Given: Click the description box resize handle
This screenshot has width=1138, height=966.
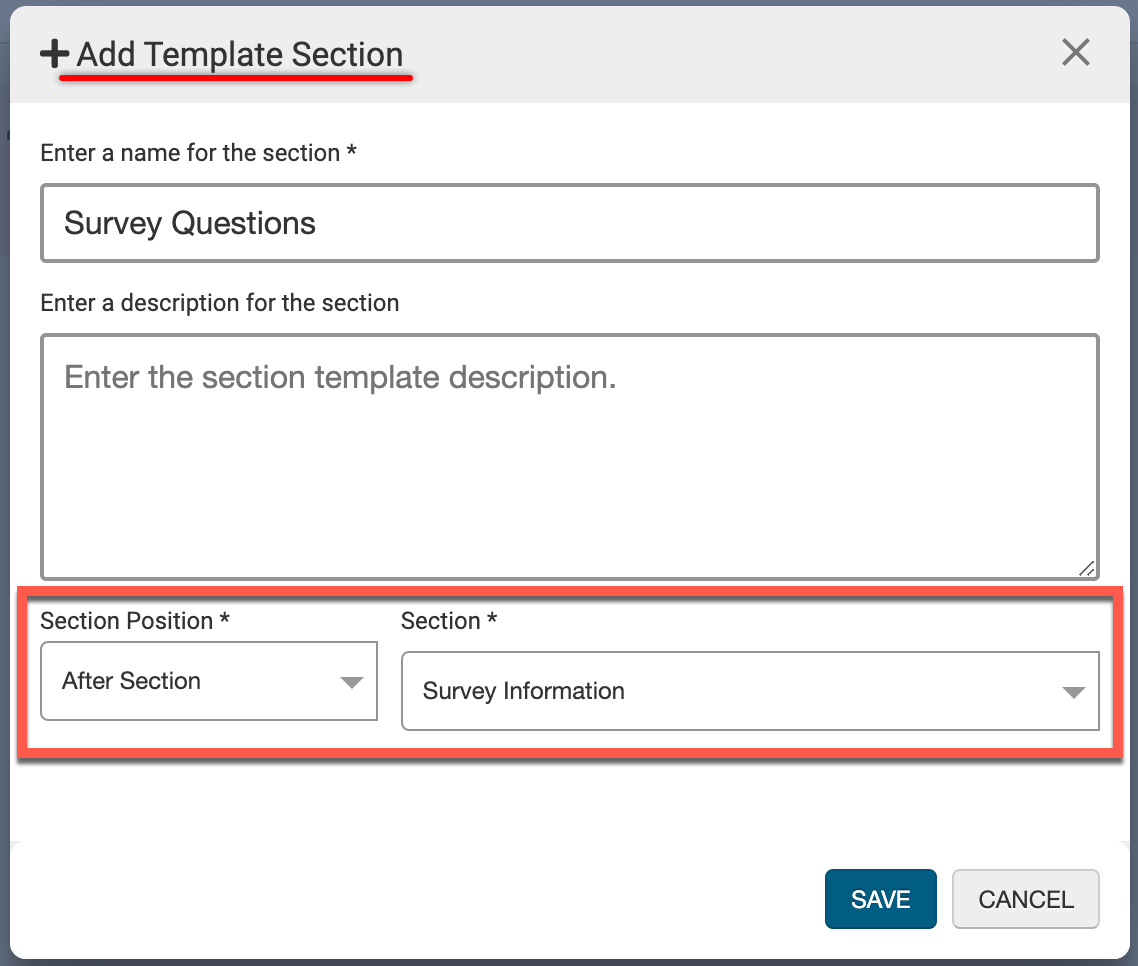Looking at the screenshot, I should coord(1086,568).
